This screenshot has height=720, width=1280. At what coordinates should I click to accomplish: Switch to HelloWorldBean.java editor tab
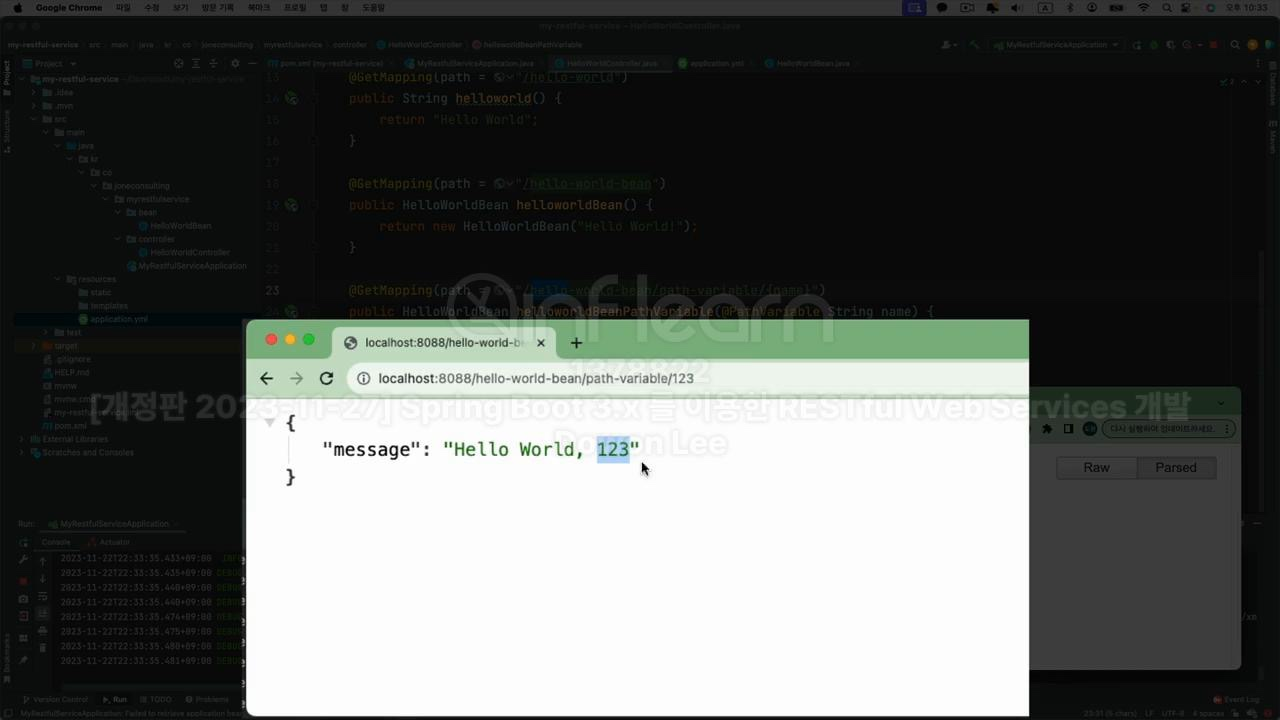tap(812, 63)
